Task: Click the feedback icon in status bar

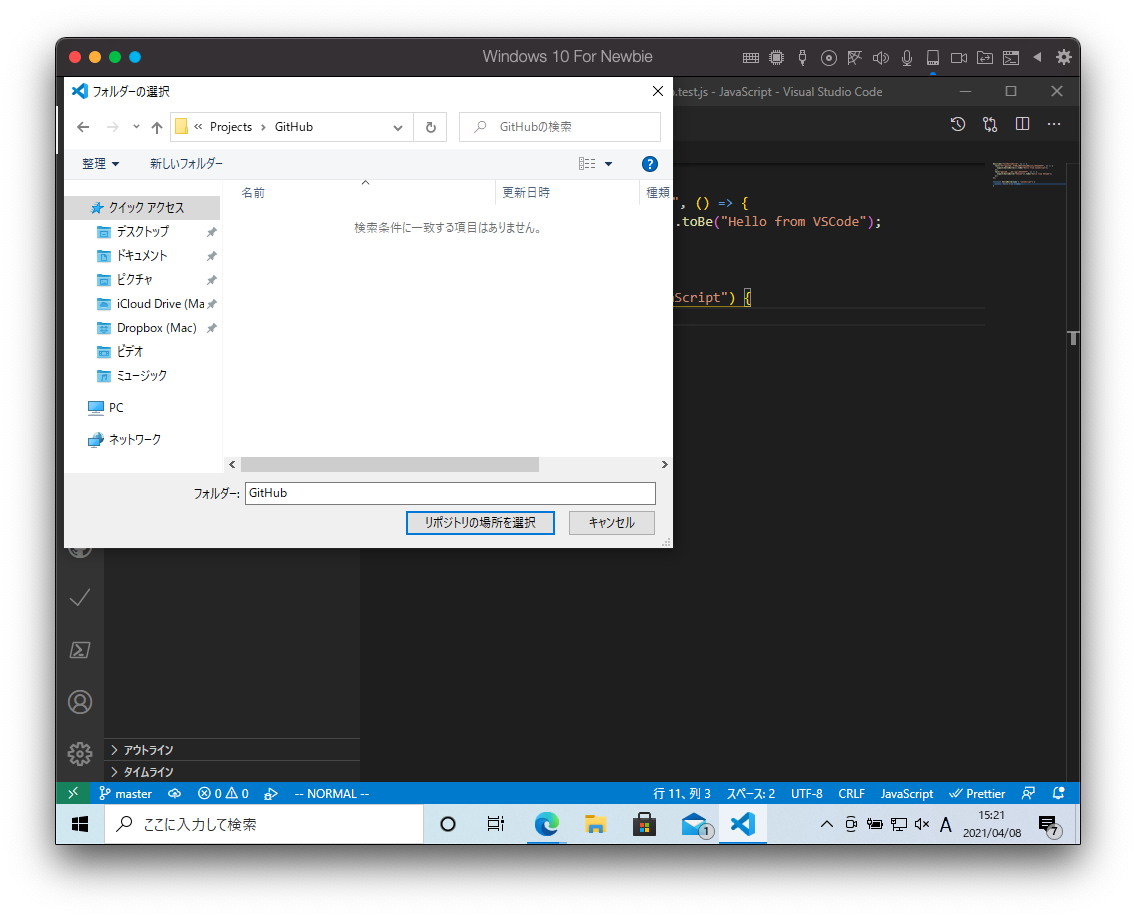Action: pyautogui.click(x=1028, y=793)
